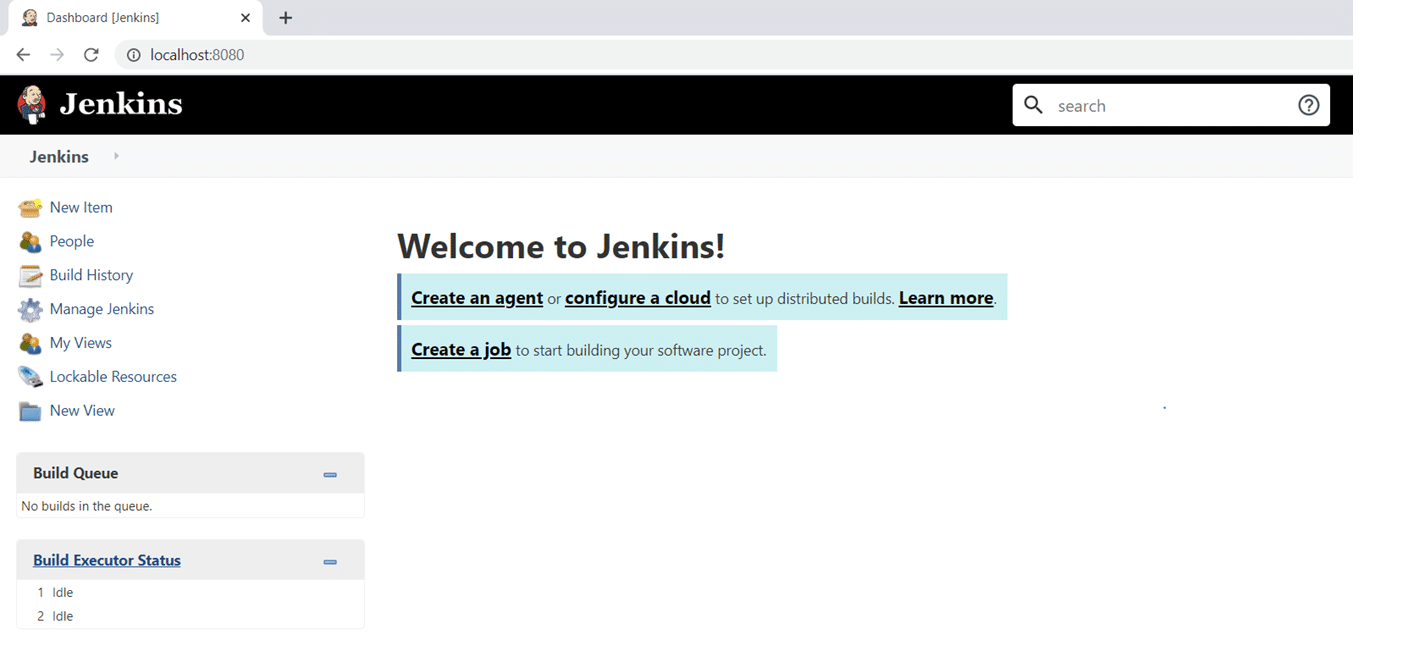Click the site info icon in address bar
1414x650 pixels.
point(134,55)
